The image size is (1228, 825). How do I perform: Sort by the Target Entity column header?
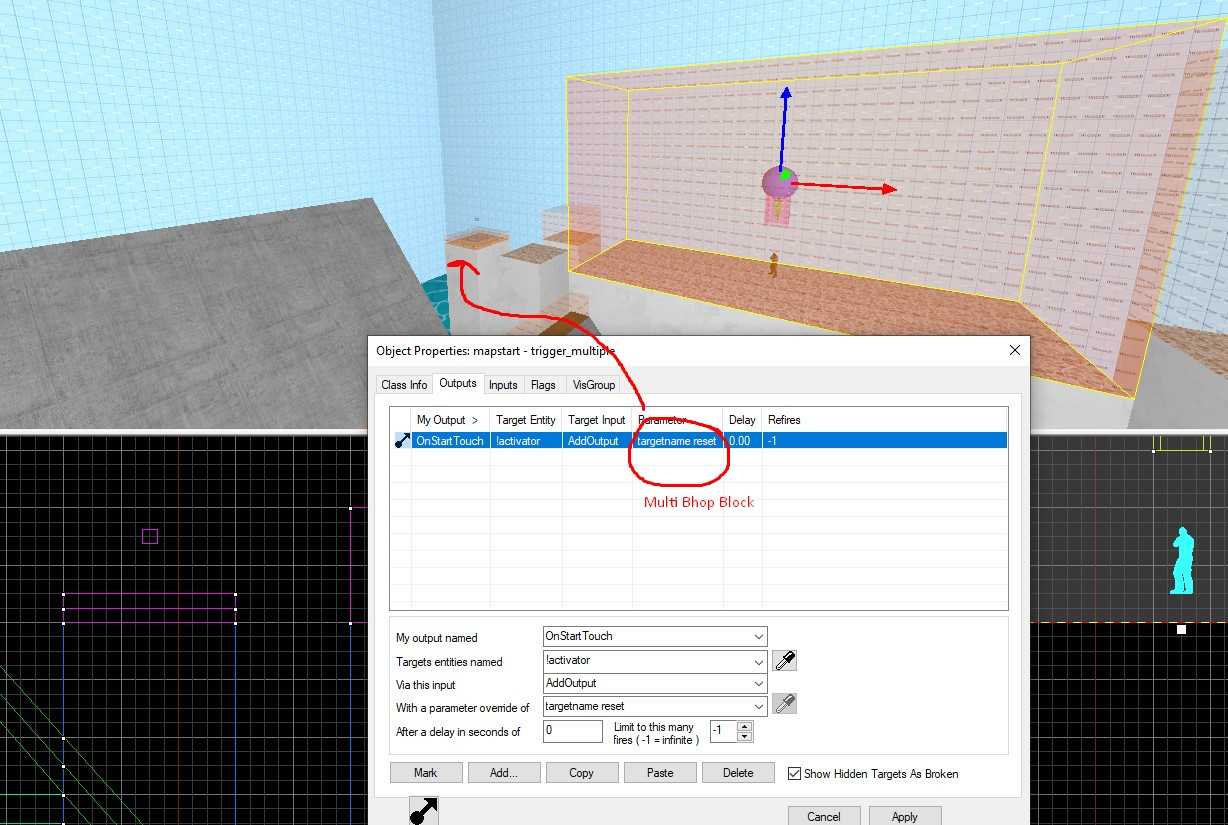[x=525, y=420]
